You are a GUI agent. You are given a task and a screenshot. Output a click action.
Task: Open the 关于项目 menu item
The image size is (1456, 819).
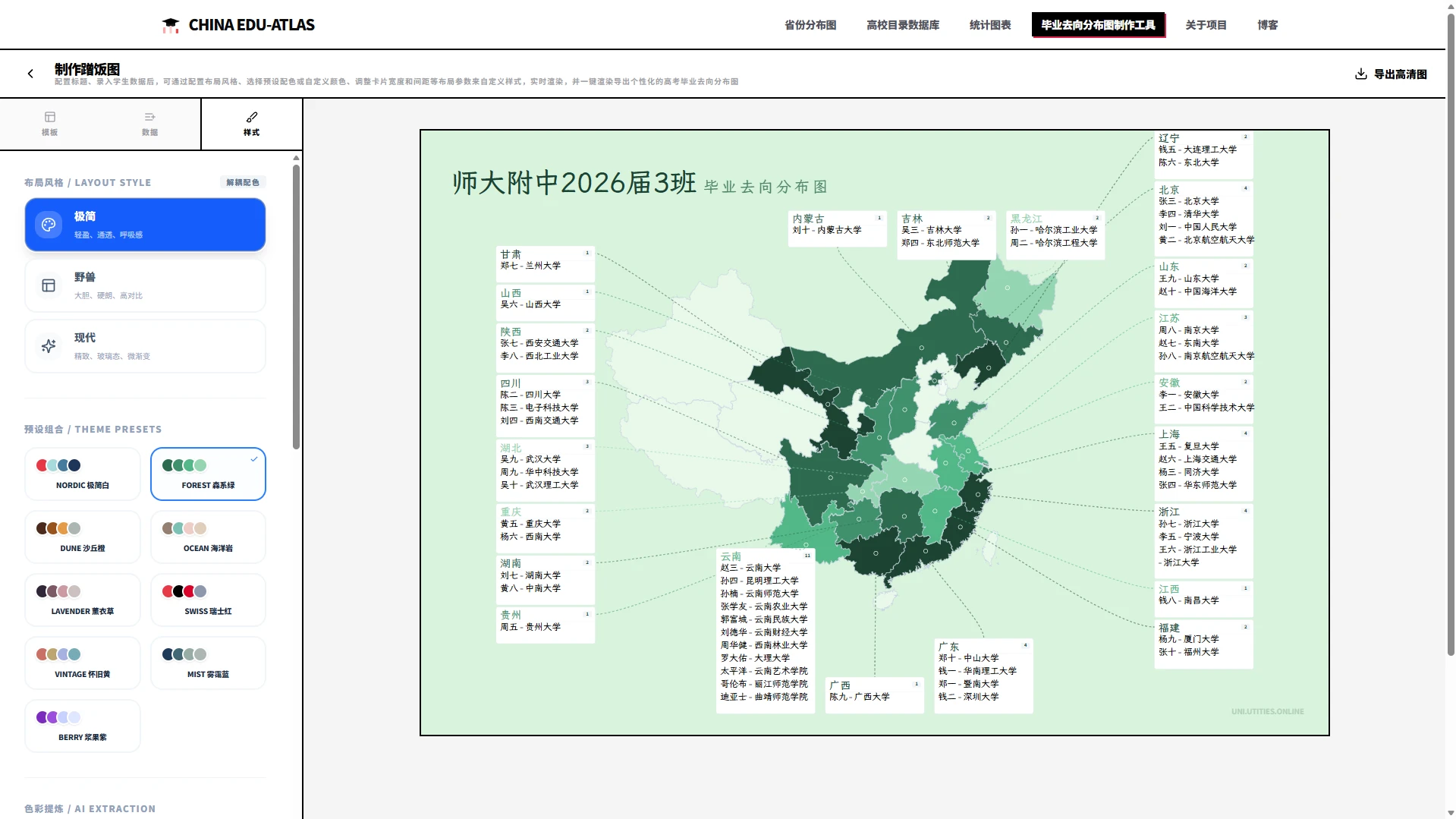[1206, 25]
